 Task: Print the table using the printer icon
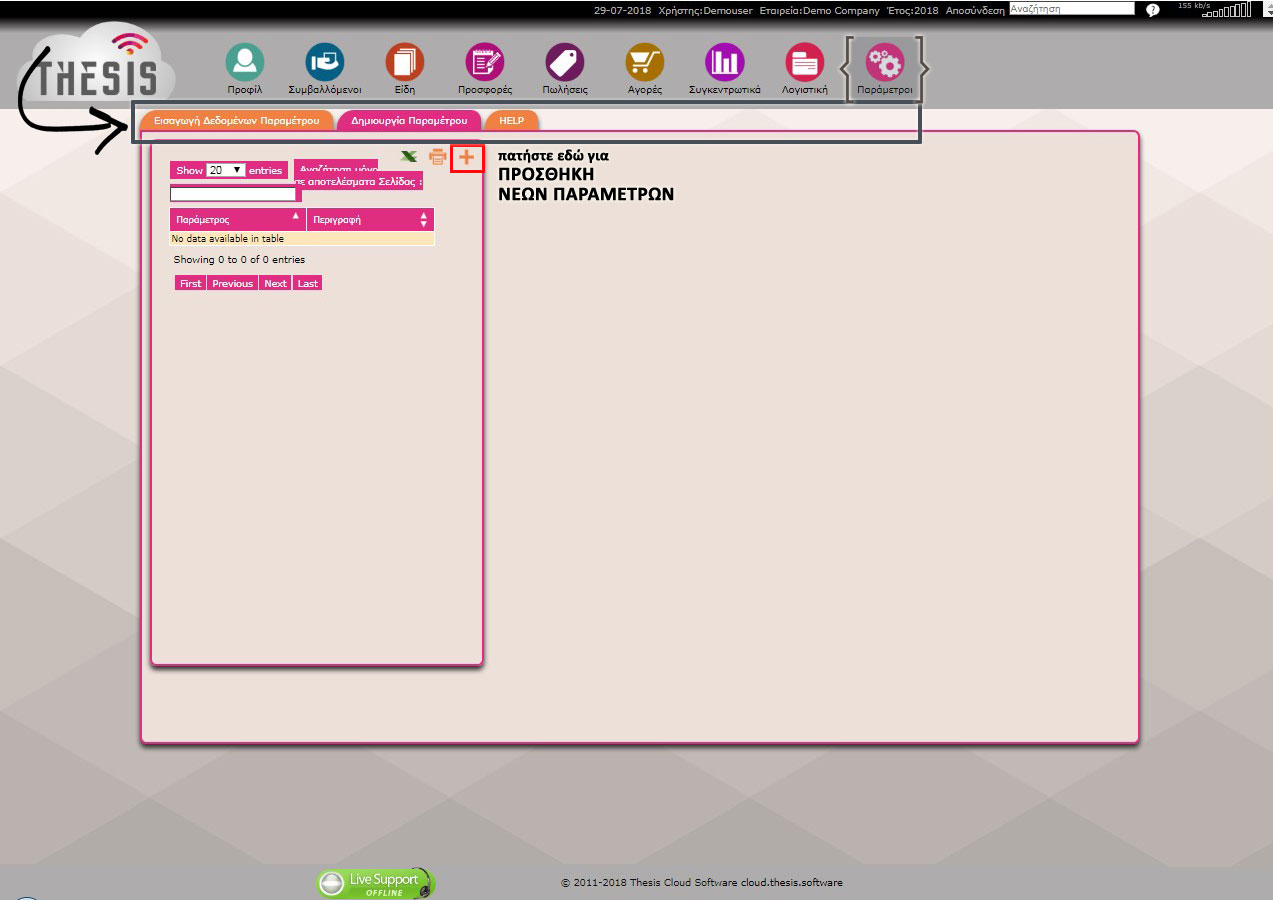point(437,156)
